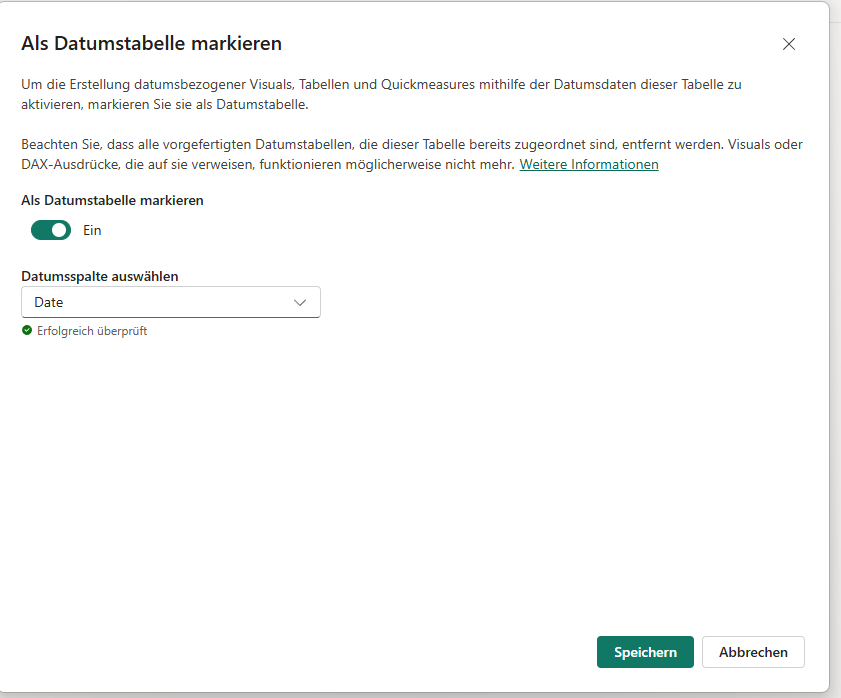Click the white knob of the toggle
The width and height of the screenshot is (841, 698).
coord(59,230)
